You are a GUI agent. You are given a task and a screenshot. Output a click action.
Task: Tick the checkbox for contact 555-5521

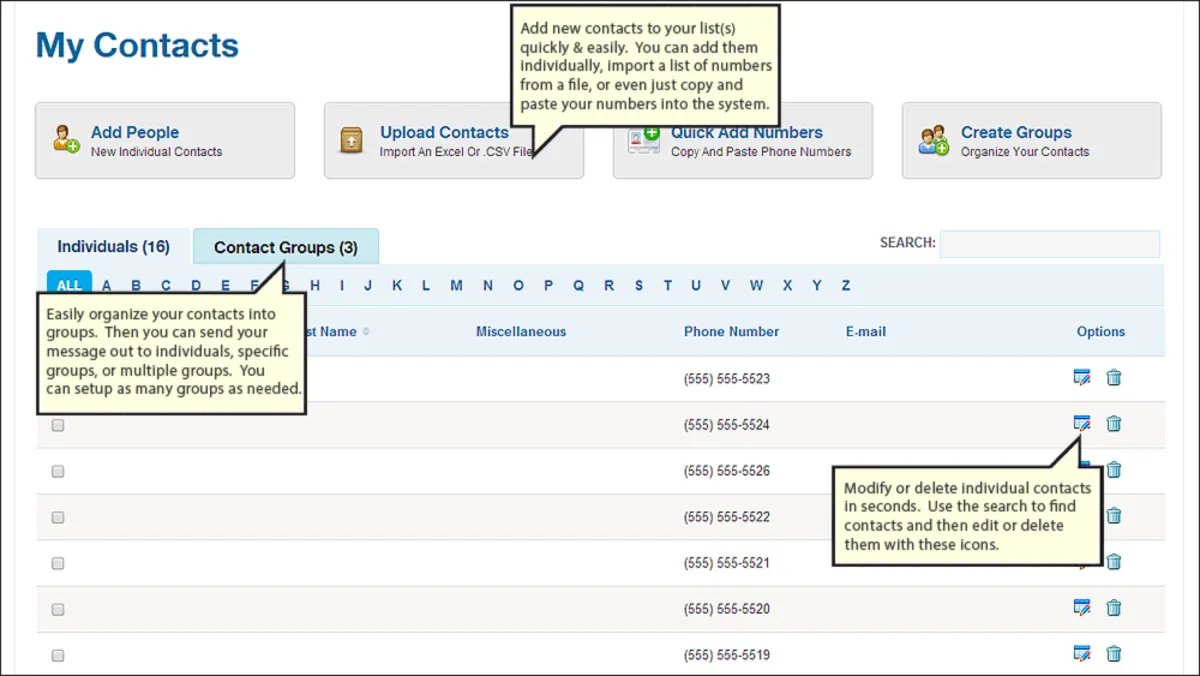58,563
